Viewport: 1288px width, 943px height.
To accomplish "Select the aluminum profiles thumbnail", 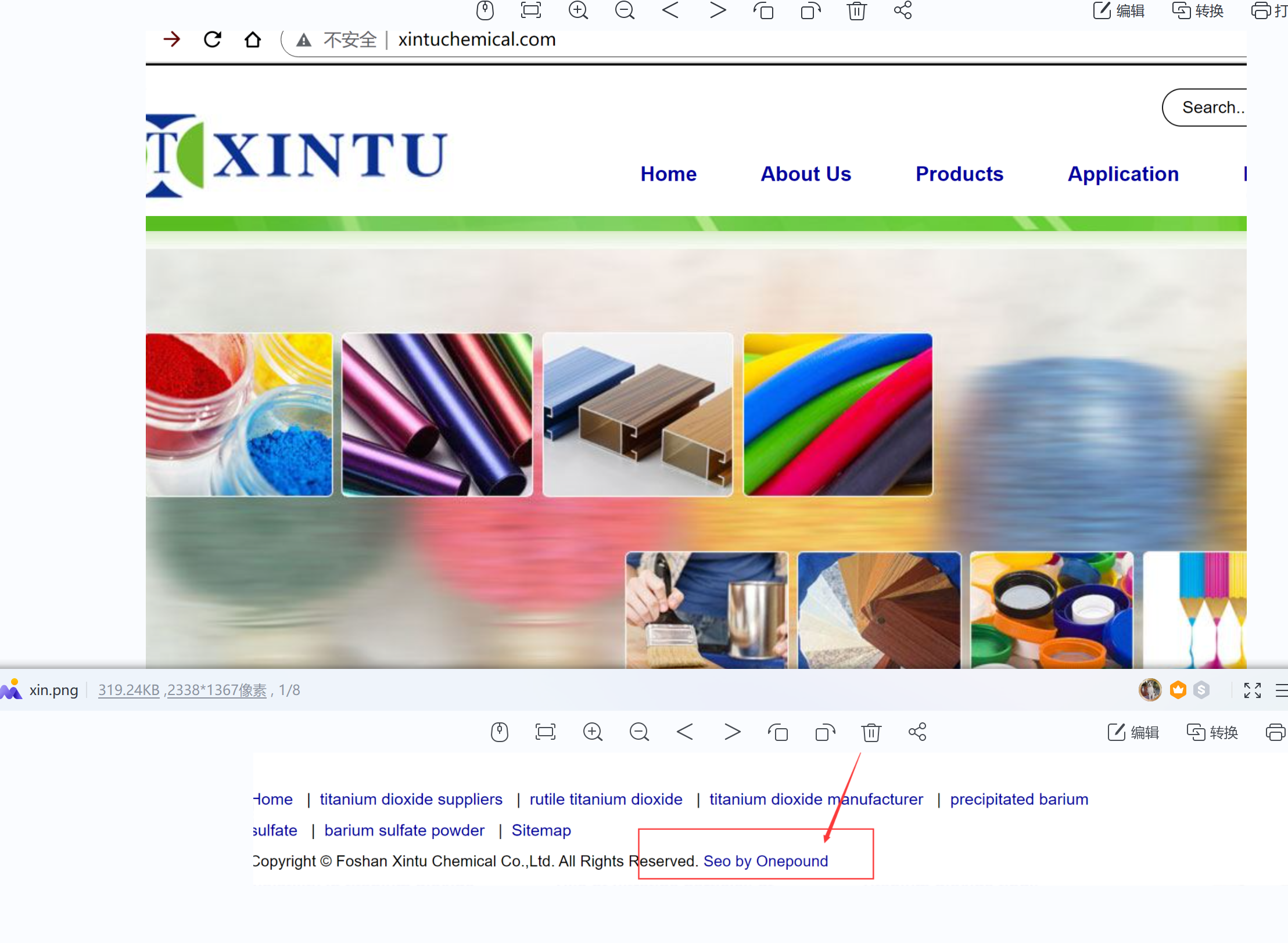I will 638,415.
